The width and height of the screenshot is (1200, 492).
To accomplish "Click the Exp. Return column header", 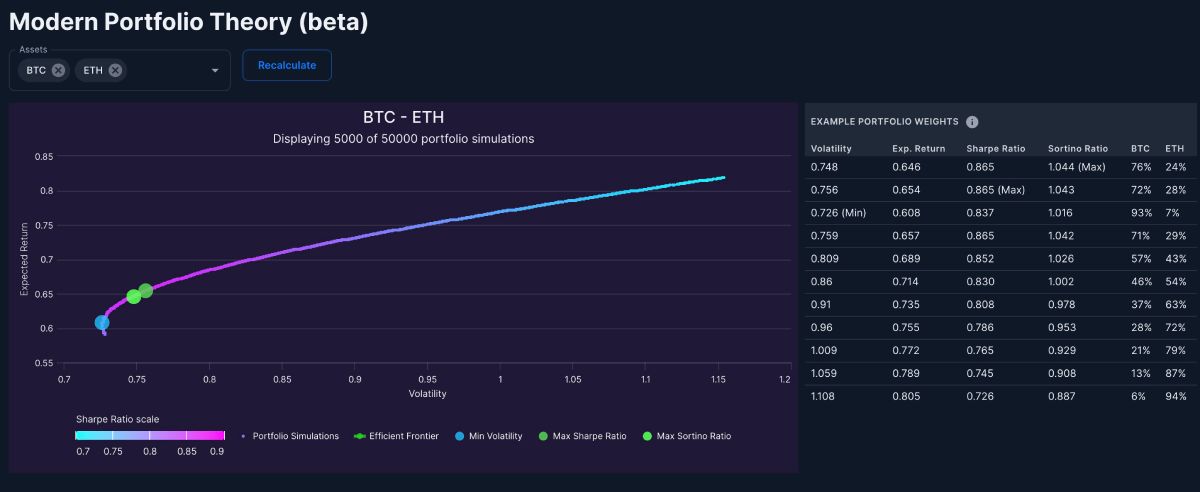I will click(919, 148).
